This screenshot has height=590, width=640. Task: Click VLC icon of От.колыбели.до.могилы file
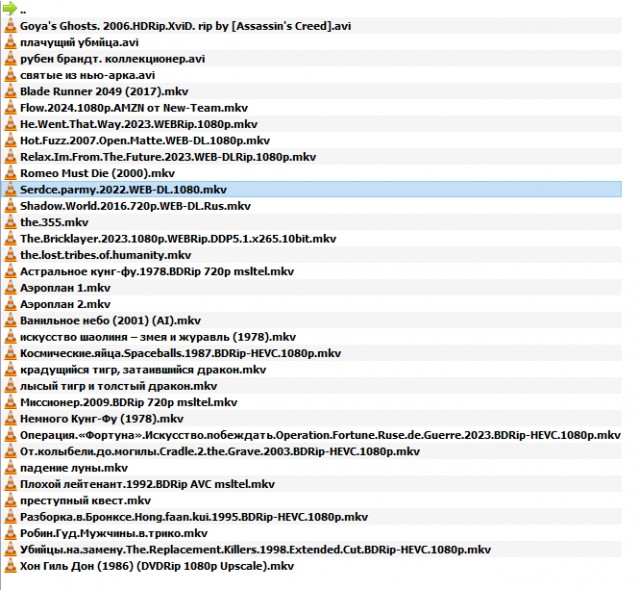point(10,451)
